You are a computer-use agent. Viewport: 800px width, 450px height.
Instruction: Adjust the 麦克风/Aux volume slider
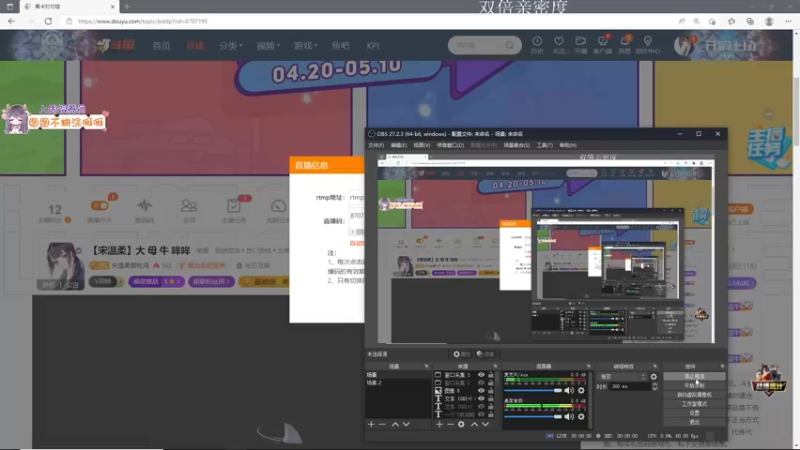click(533, 390)
